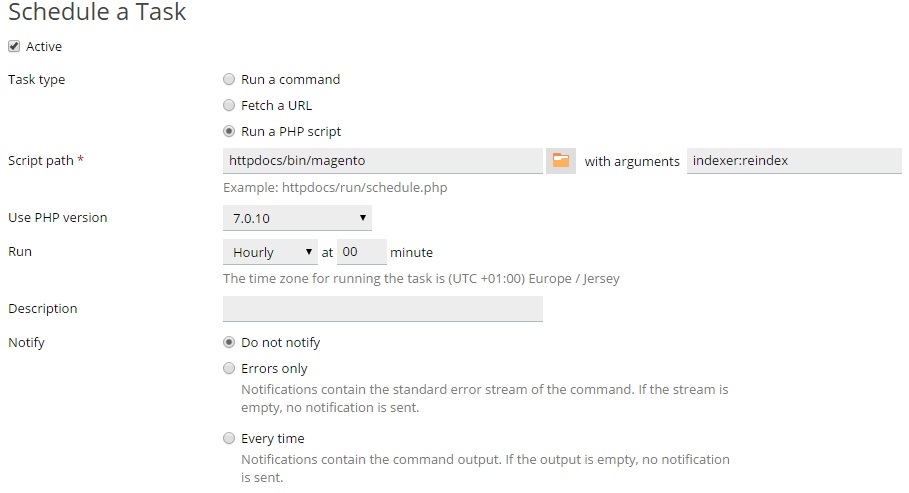This screenshot has width=909, height=493.
Task: Click the Run a PHP script label
Action: point(291,131)
